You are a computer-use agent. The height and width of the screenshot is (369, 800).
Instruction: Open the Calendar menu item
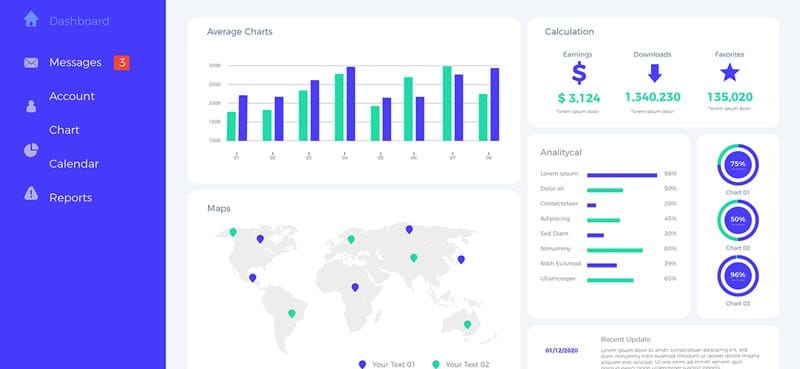[x=74, y=164]
